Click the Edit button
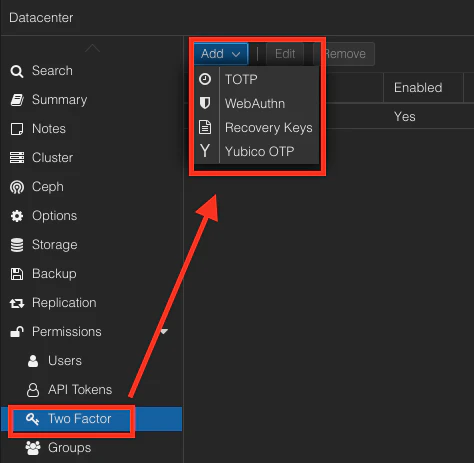This screenshot has height=463, width=474. coord(285,54)
